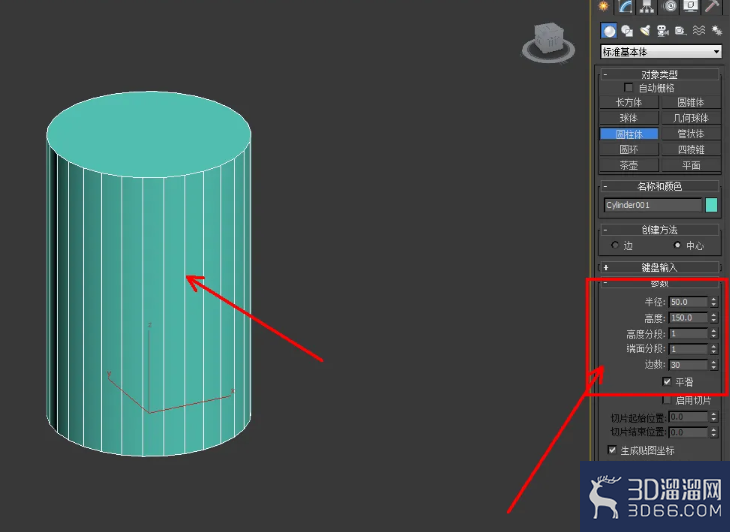730x532 pixels.
Task: Click the 管状体 tube button
Action: 691,134
